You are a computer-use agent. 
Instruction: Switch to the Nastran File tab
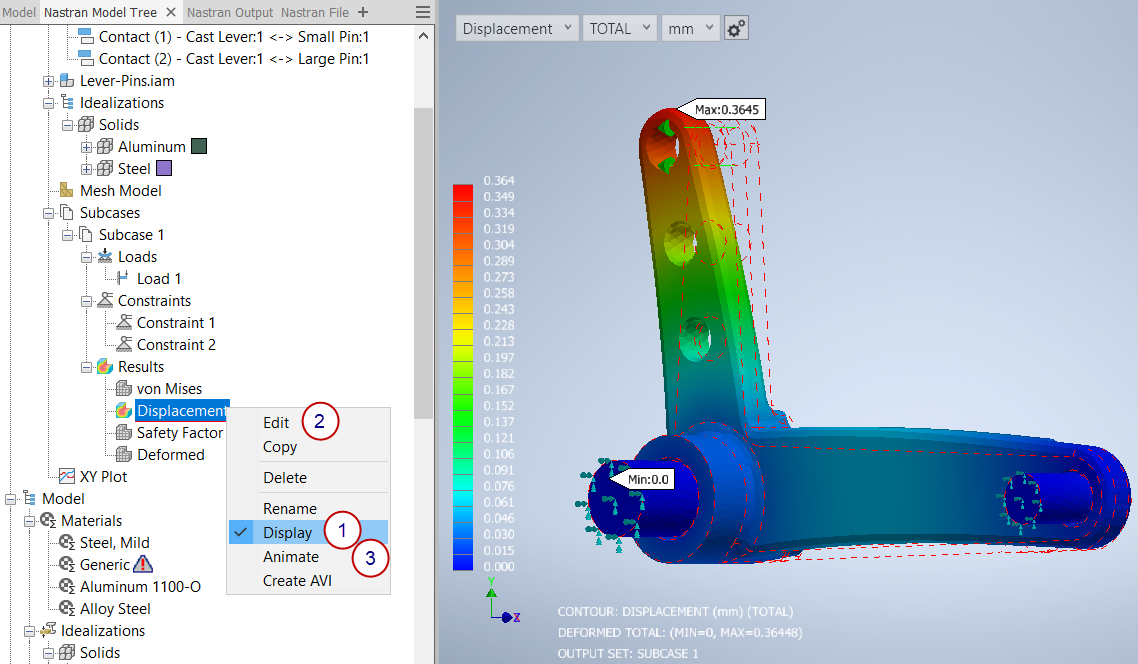(315, 12)
